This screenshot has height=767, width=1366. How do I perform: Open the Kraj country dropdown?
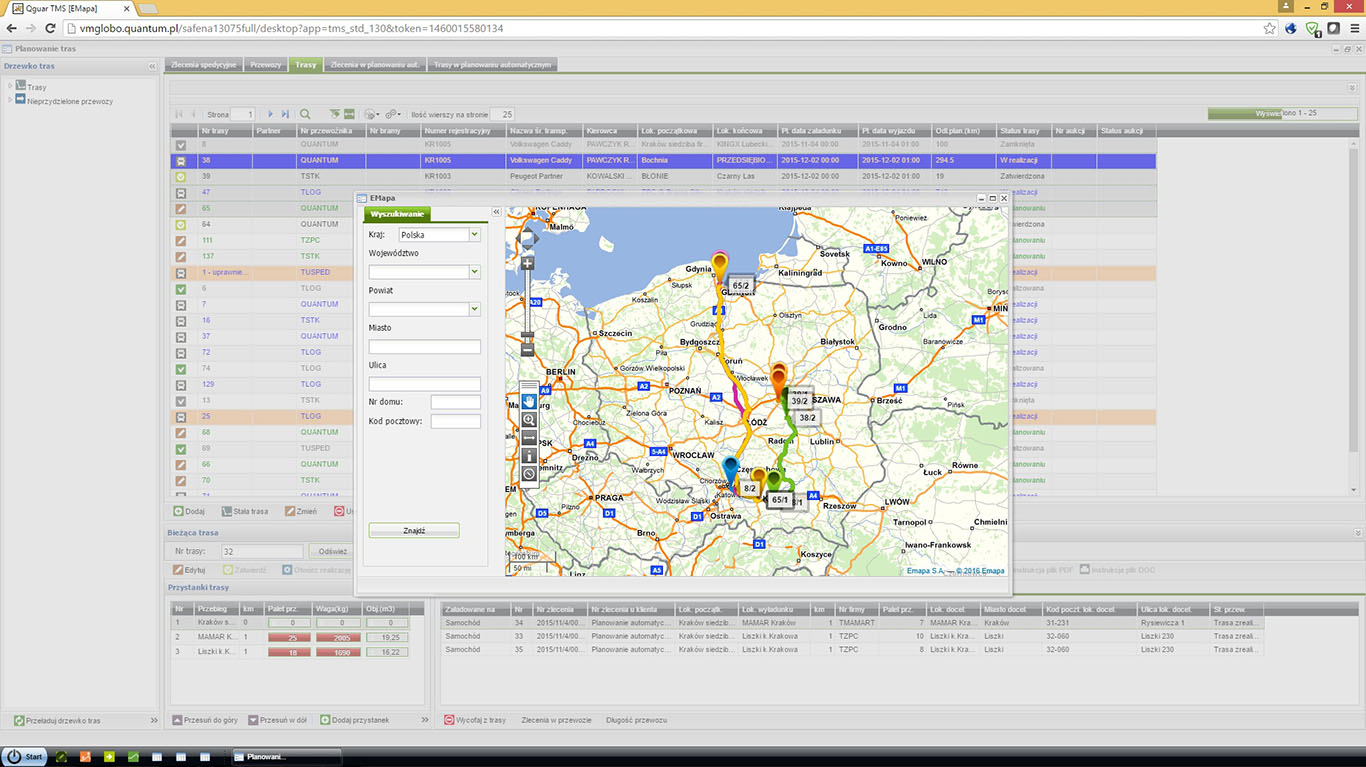pos(474,234)
